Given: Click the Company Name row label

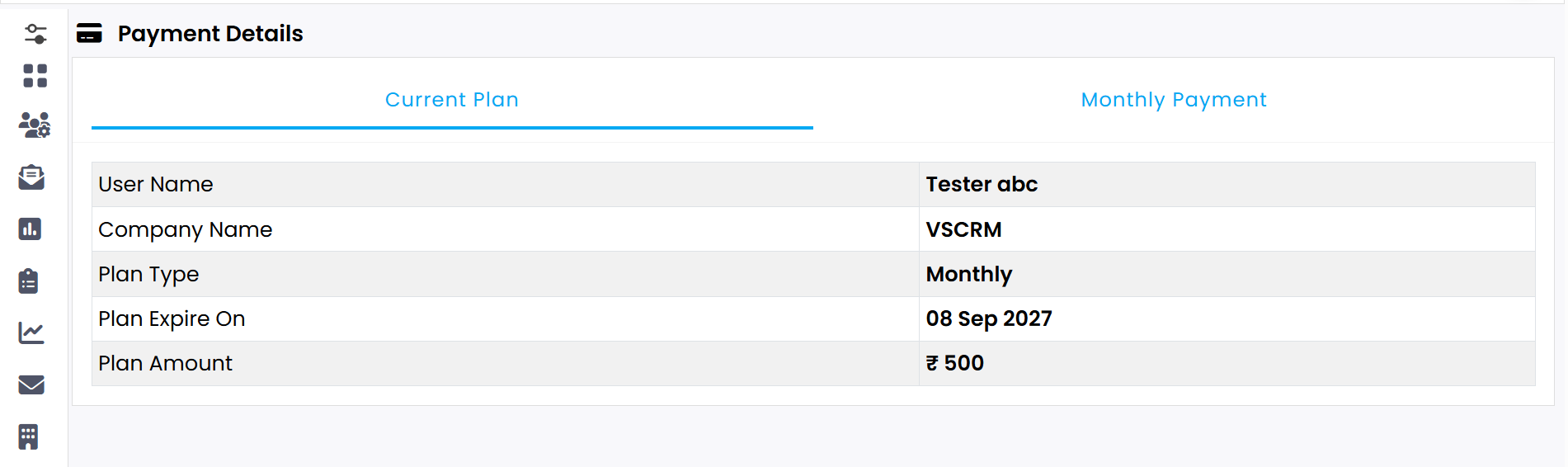Looking at the screenshot, I should [186, 229].
